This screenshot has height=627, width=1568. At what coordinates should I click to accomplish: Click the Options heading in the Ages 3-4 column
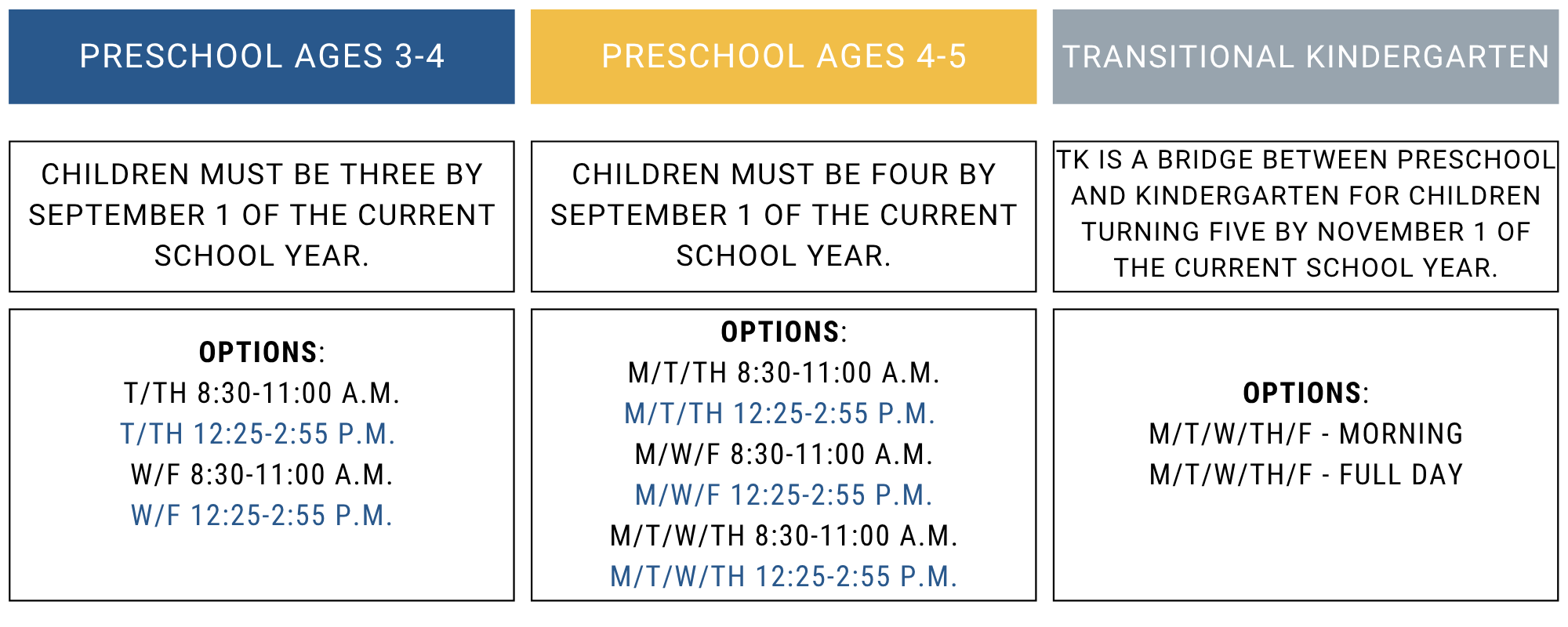pyautogui.click(x=261, y=353)
